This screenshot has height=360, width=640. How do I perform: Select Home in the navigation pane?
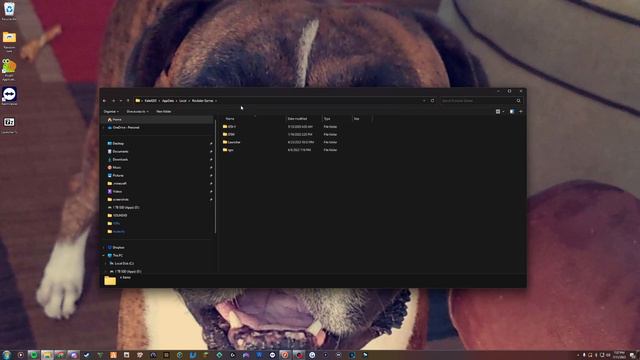pyautogui.click(x=157, y=120)
